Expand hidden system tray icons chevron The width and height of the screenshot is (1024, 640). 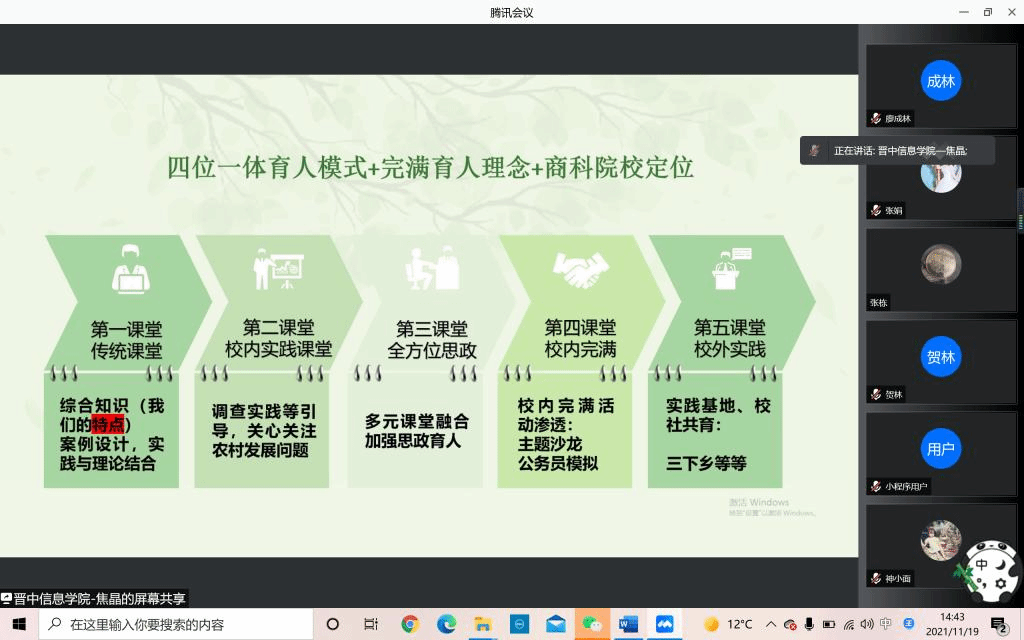(770, 625)
